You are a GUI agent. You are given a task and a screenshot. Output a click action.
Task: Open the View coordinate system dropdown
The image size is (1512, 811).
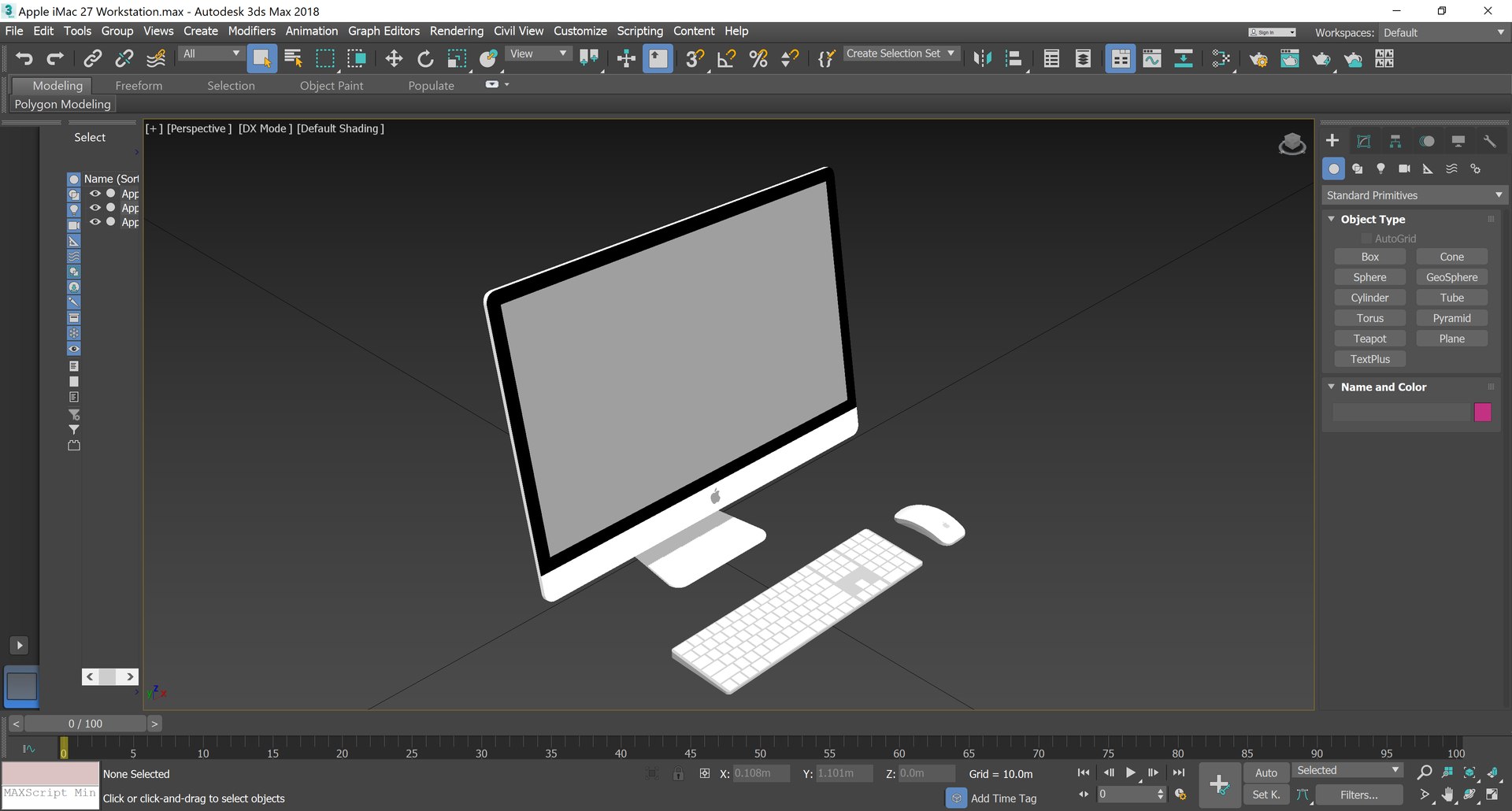point(539,54)
